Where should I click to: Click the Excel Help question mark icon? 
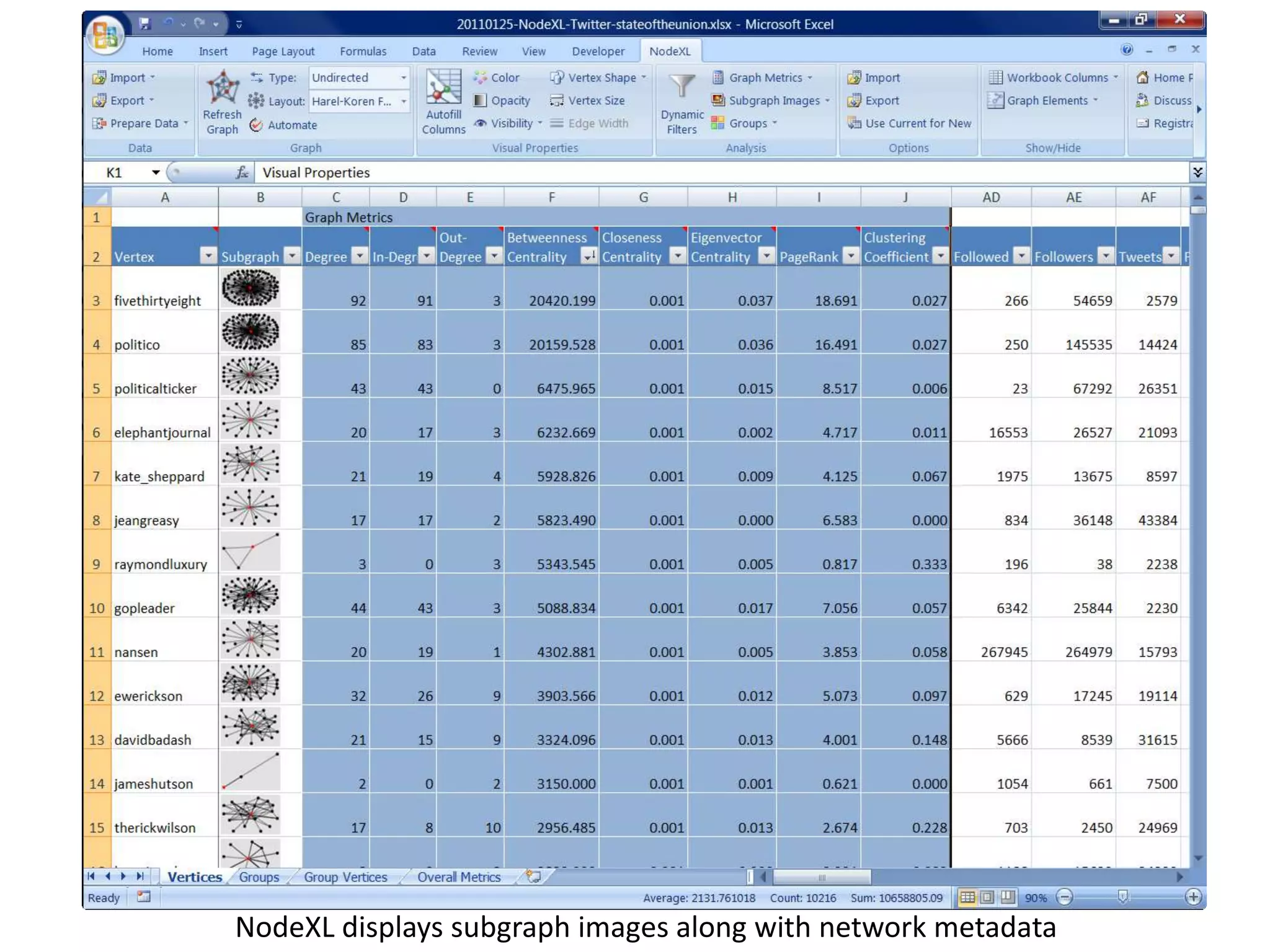click(x=1127, y=50)
